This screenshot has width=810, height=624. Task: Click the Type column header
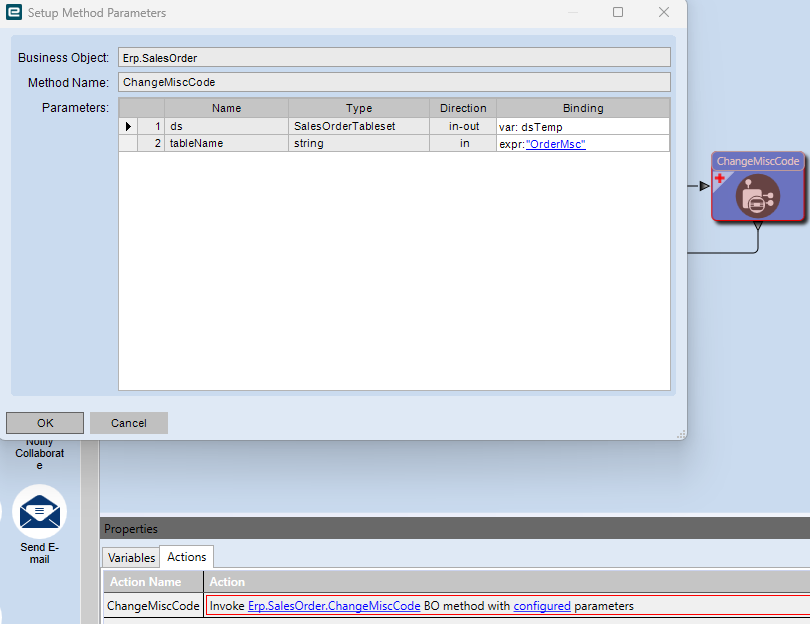359,108
